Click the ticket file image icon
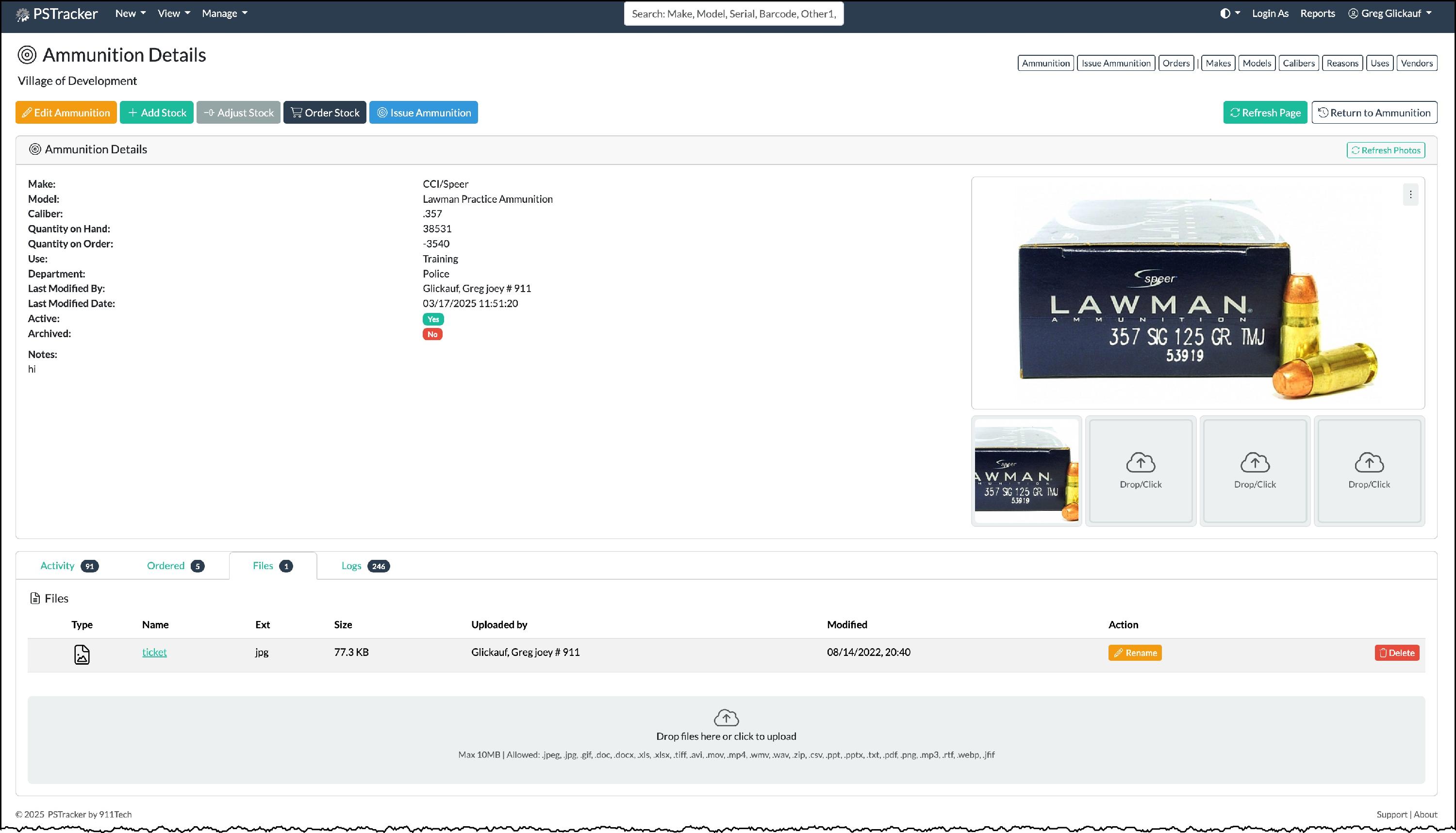The height and width of the screenshot is (833, 1456). click(x=82, y=654)
